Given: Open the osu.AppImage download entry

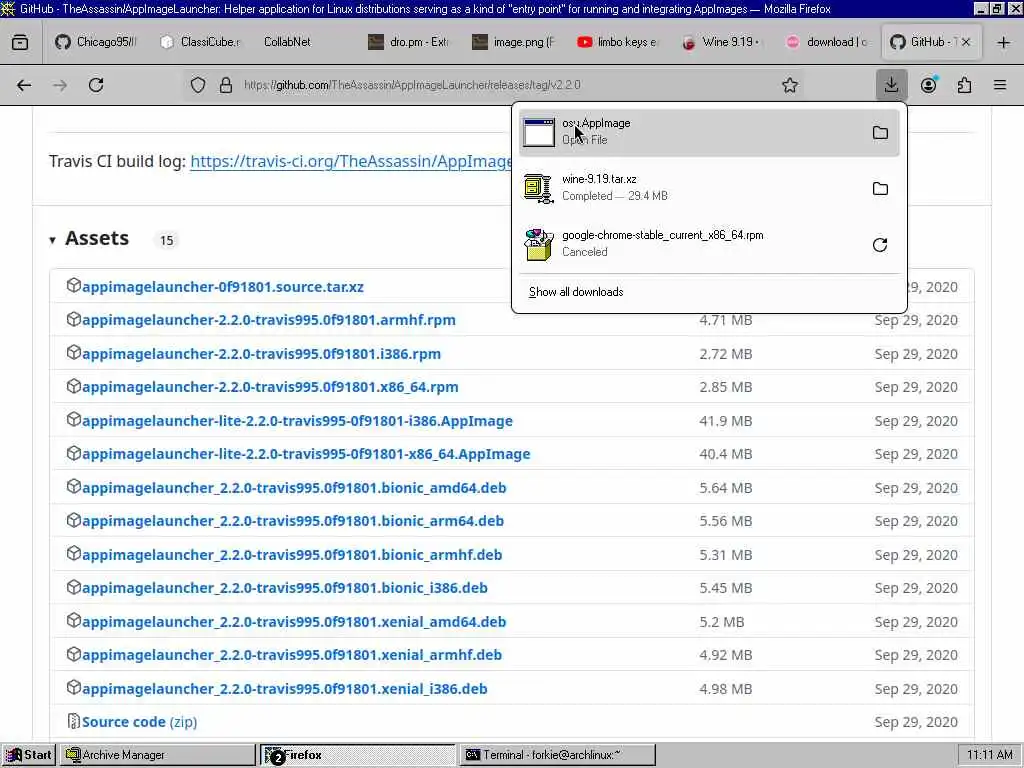Looking at the screenshot, I should coord(709,133).
